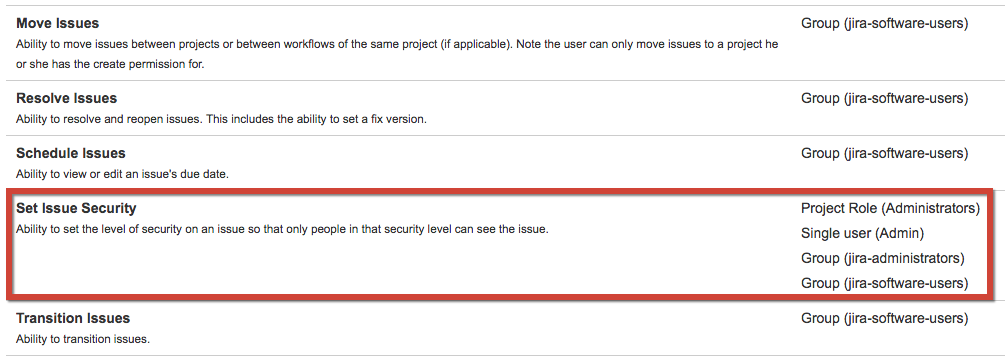Click Project Role (Administrators) entry
1005x364 pixels.
tap(890, 208)
